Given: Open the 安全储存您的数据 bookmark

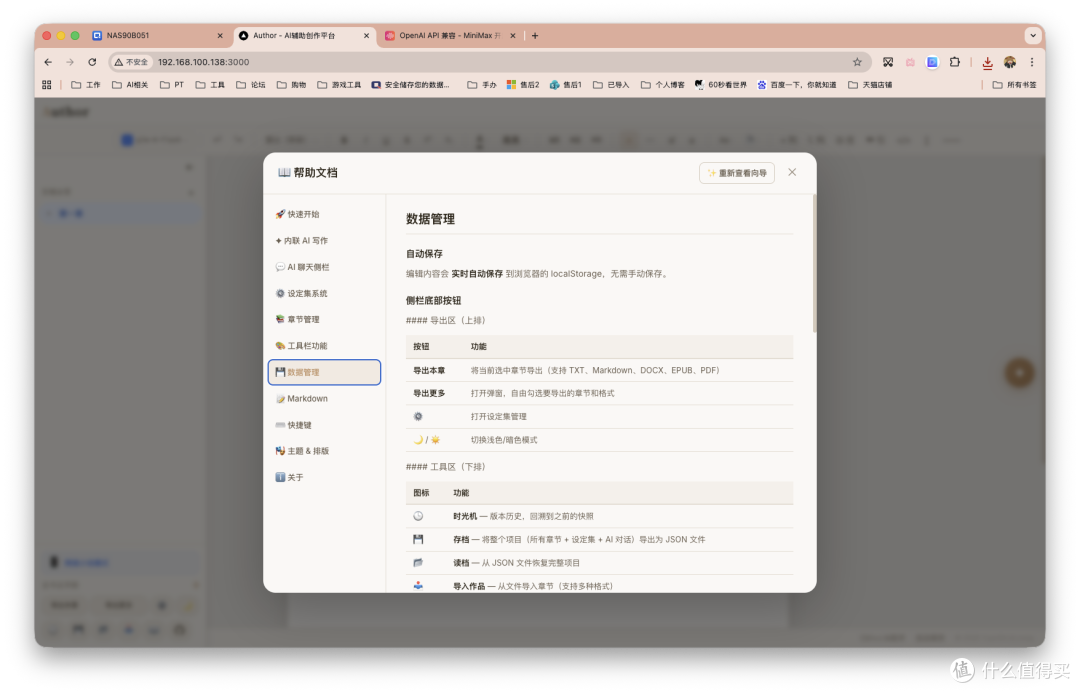Looking at the screenshot, I should click(411, 85).
